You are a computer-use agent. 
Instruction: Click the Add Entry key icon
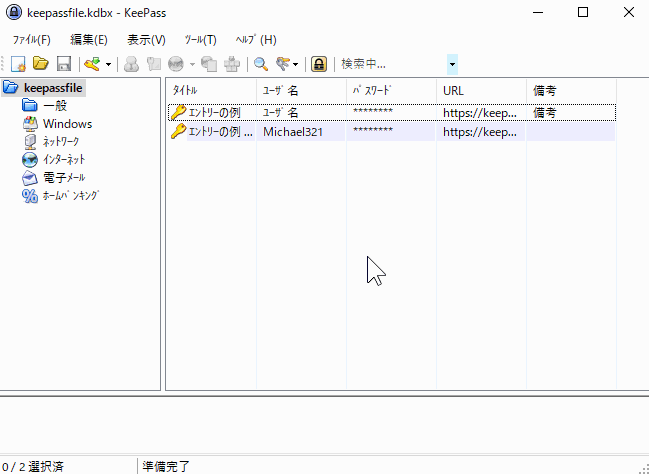92,64
